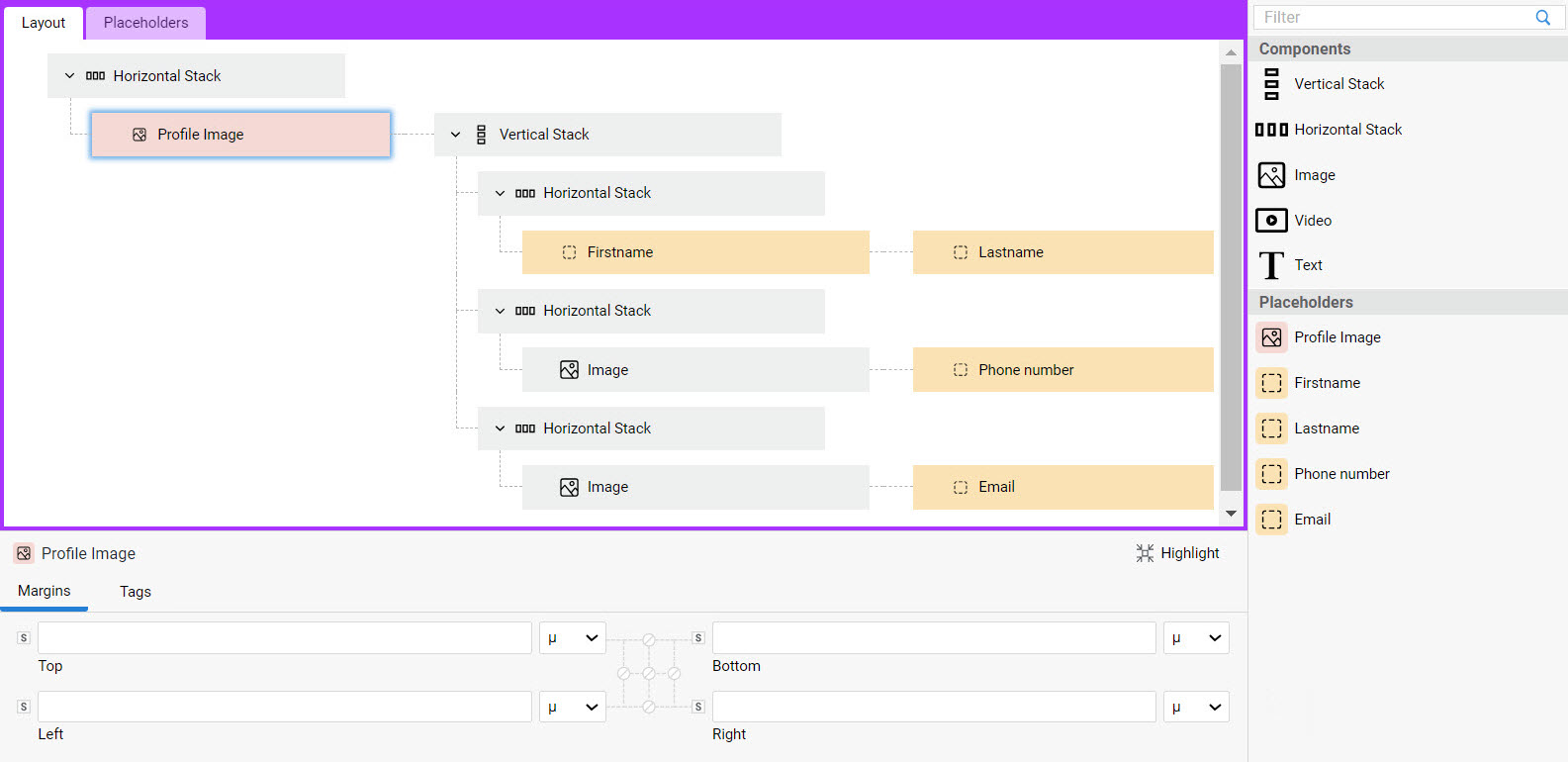Select the Profile Image node label in the layout
1568x762 pixels.
(x=201, y=135)
